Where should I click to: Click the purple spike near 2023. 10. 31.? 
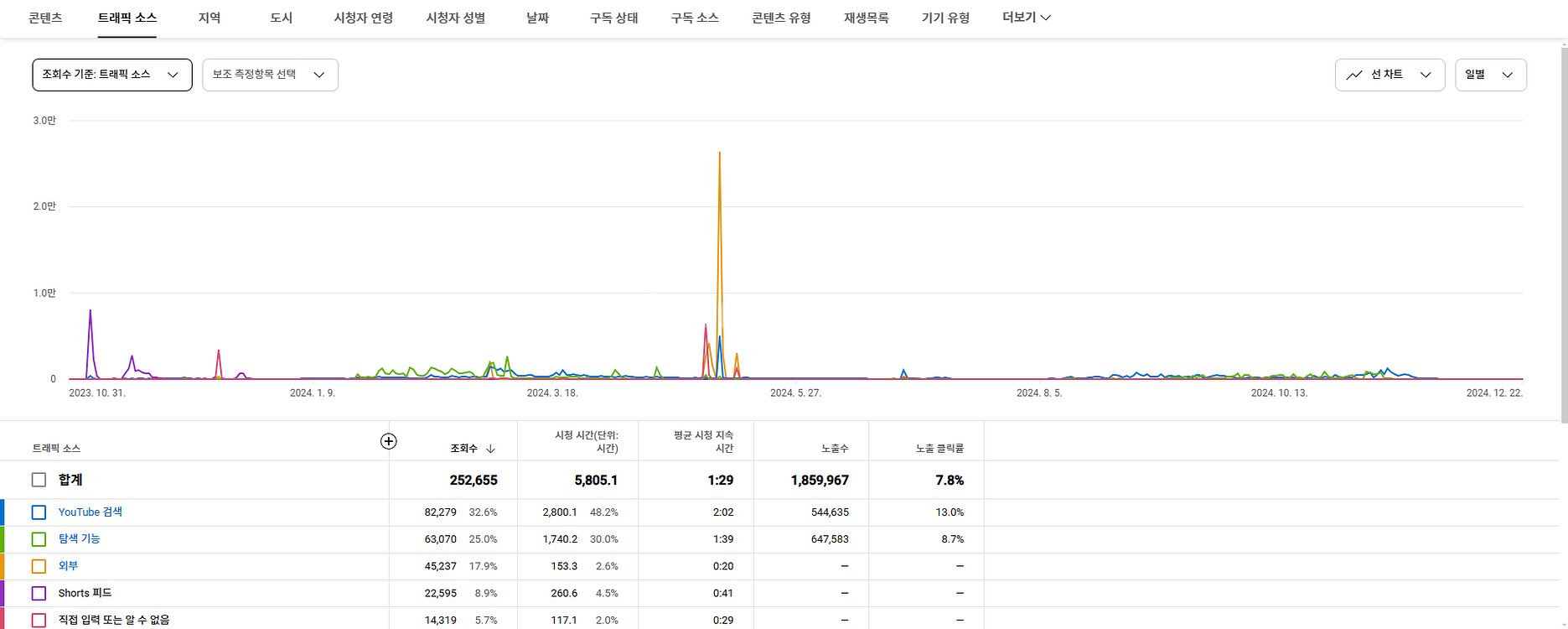tap(90, 311)
